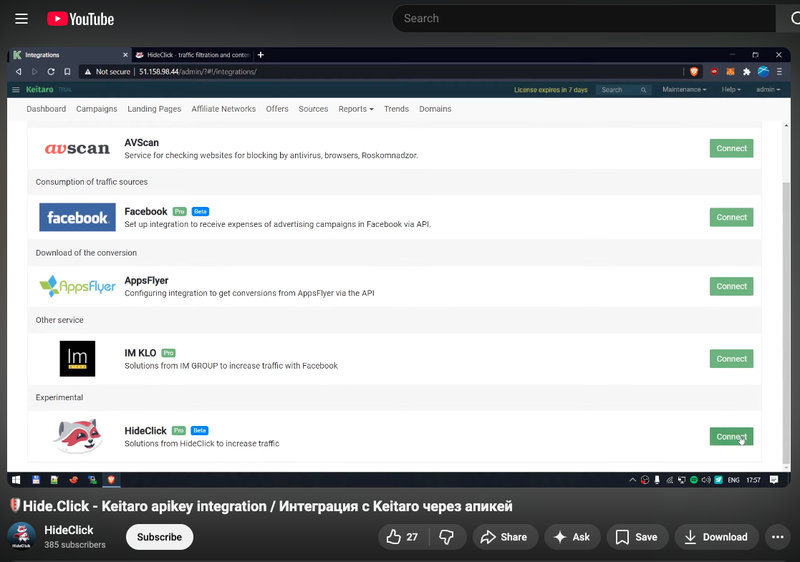Focus the YouTube search field
This screenshot has width=800, height=562.
click(x=580, y=18)
